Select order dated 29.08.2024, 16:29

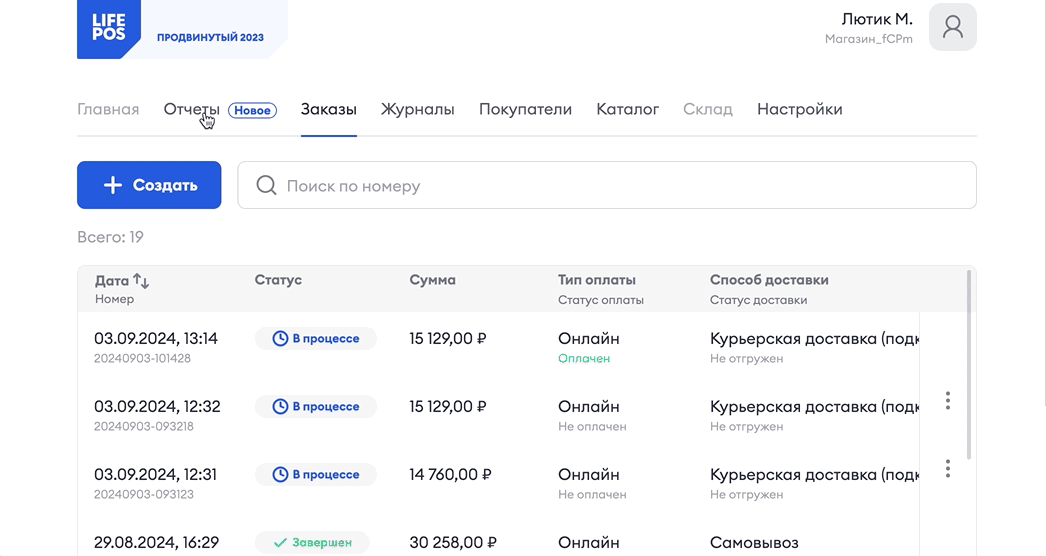click(157, 543)
